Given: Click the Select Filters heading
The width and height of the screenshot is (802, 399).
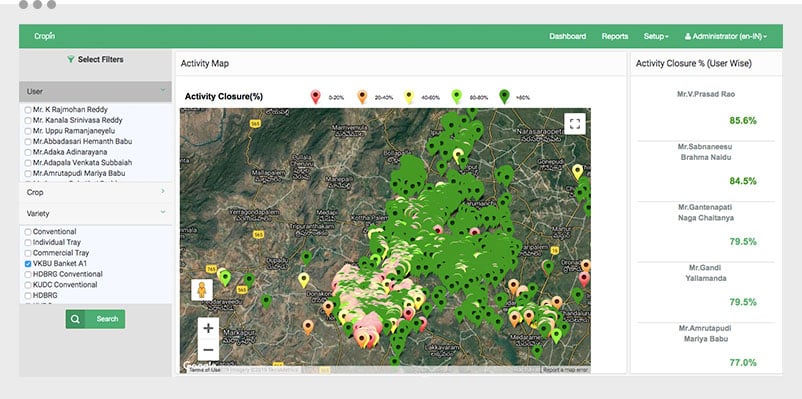Looking at the screenshot, I should point(100,59).
